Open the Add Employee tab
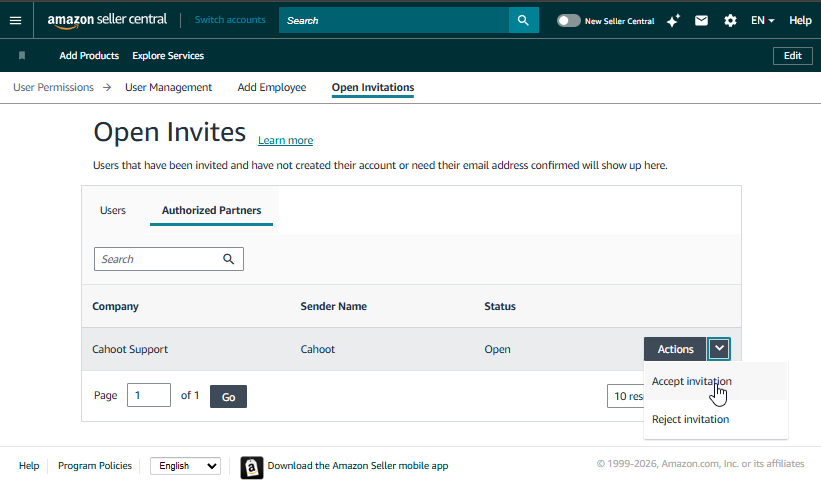Screen dimensions: 821x490 point(272,87)
